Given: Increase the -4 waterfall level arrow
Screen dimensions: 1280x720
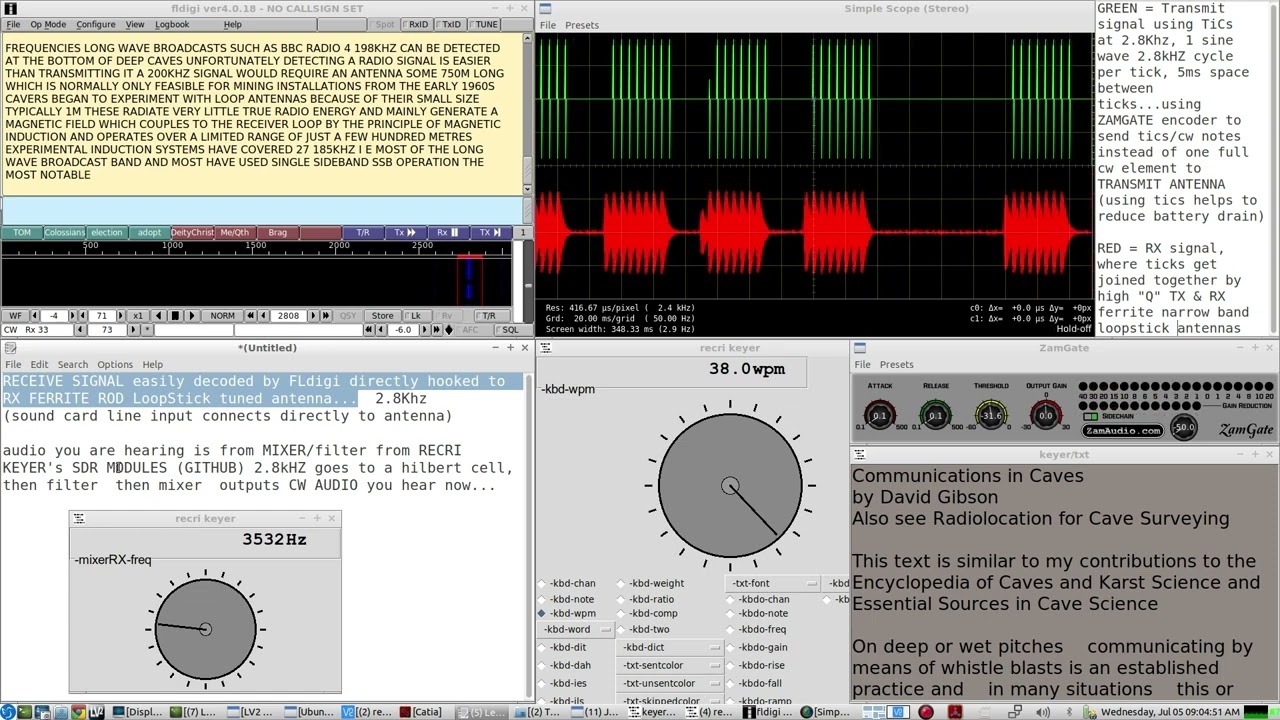Looking at the screenshot, I should tap(72, 316).
